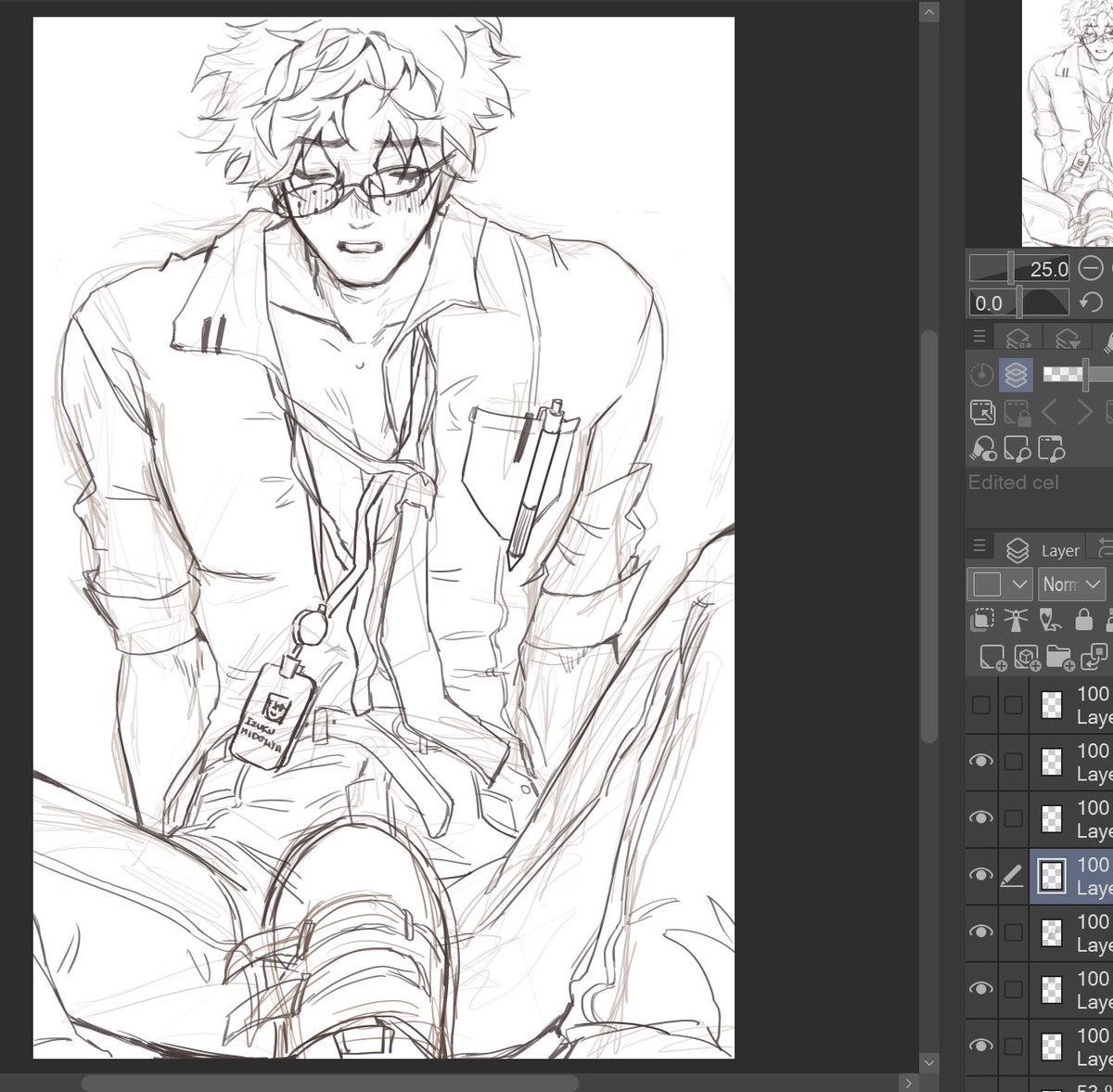Tick the third layer's checkbox beside its eye

[x=1014, y=818]
